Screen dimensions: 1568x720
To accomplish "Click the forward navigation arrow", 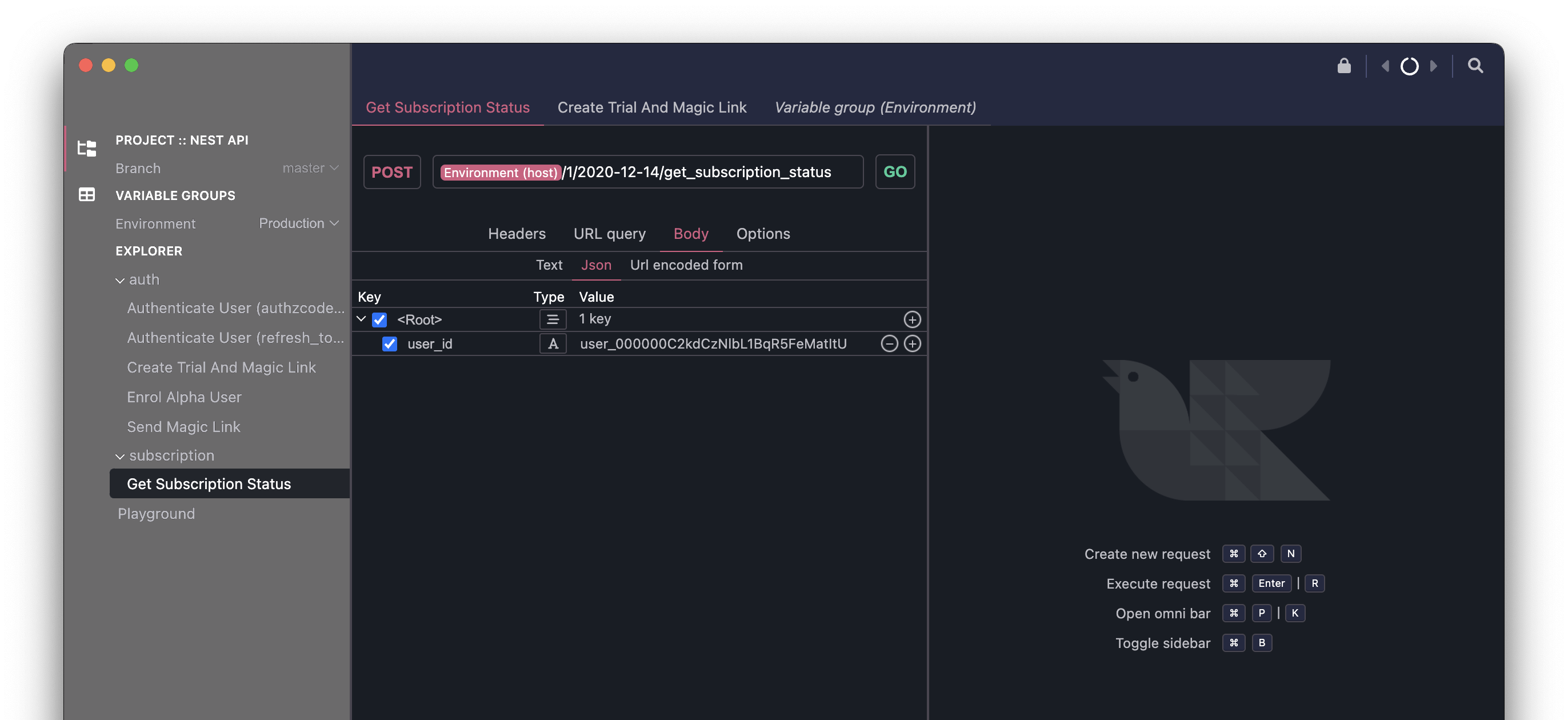I will 1435,66.
